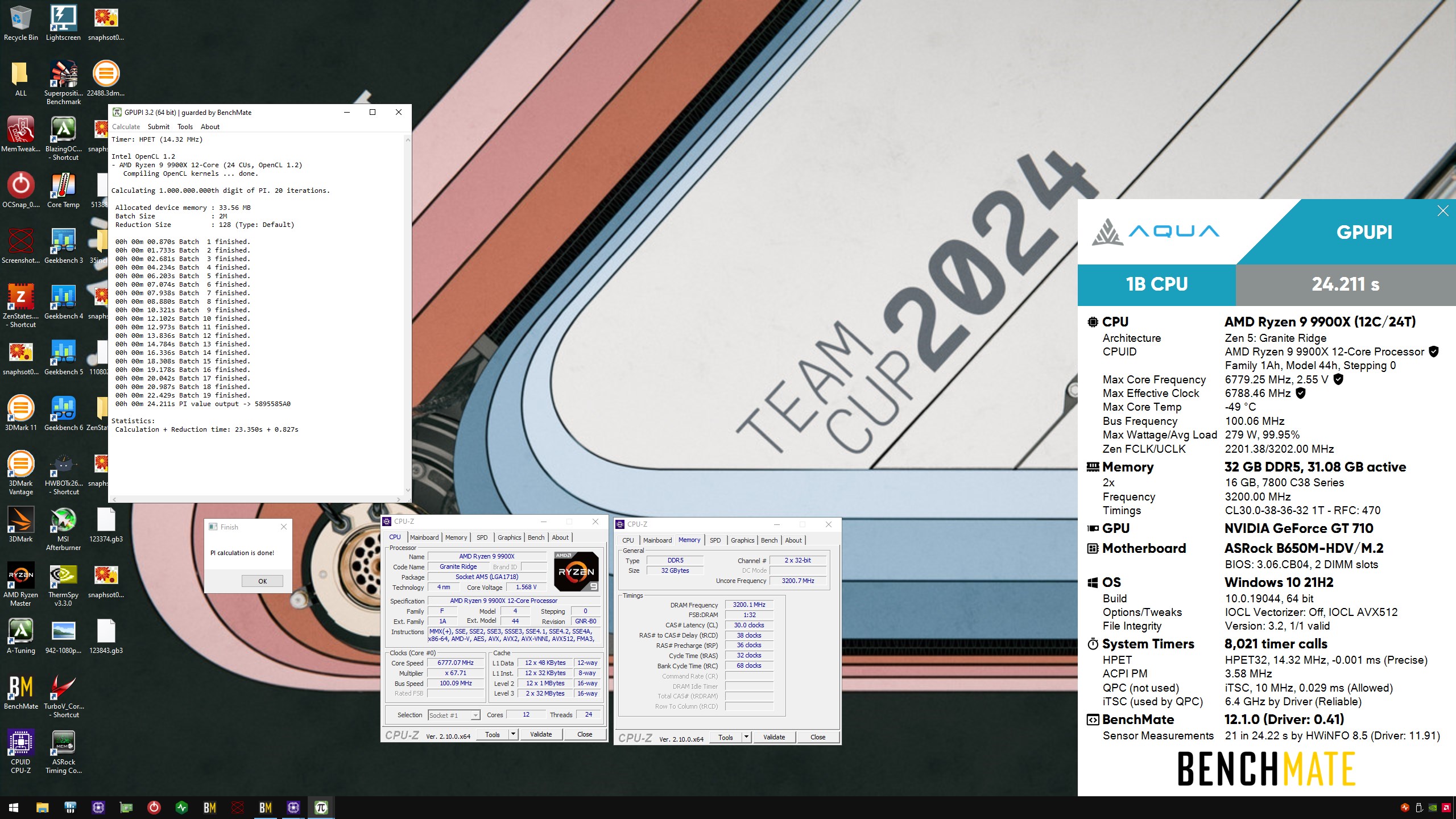Open the ZenStates shortcut icon
The height and width of the screenshot is (819, 1456).
[x=20, y=305]
